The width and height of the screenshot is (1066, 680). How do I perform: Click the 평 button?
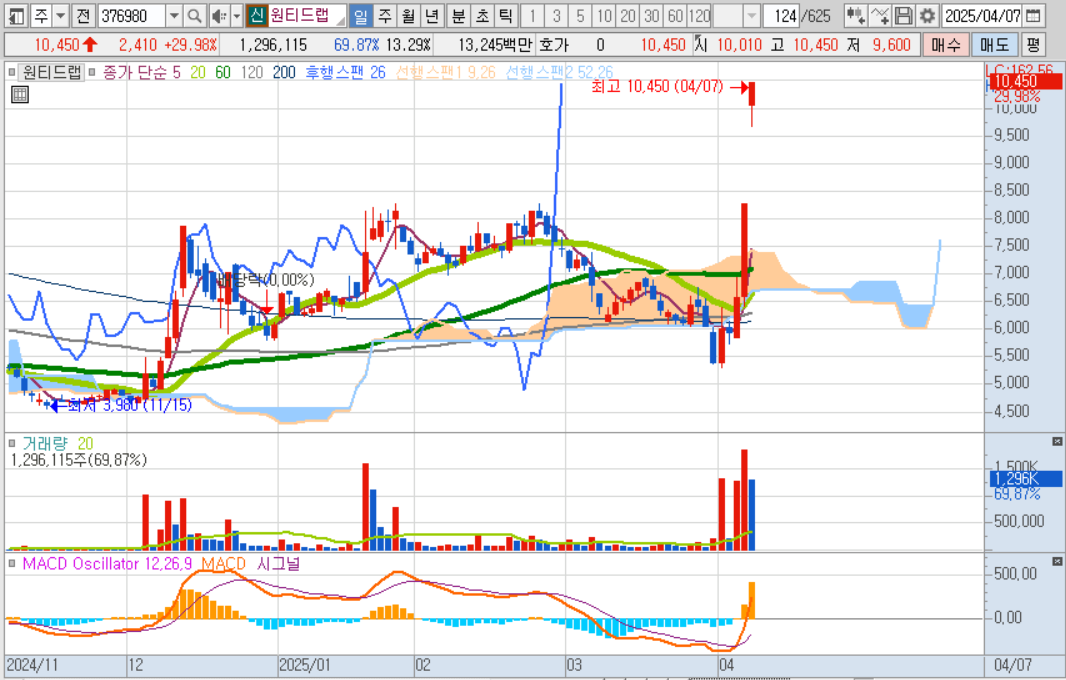click(x=1033, y=45)
